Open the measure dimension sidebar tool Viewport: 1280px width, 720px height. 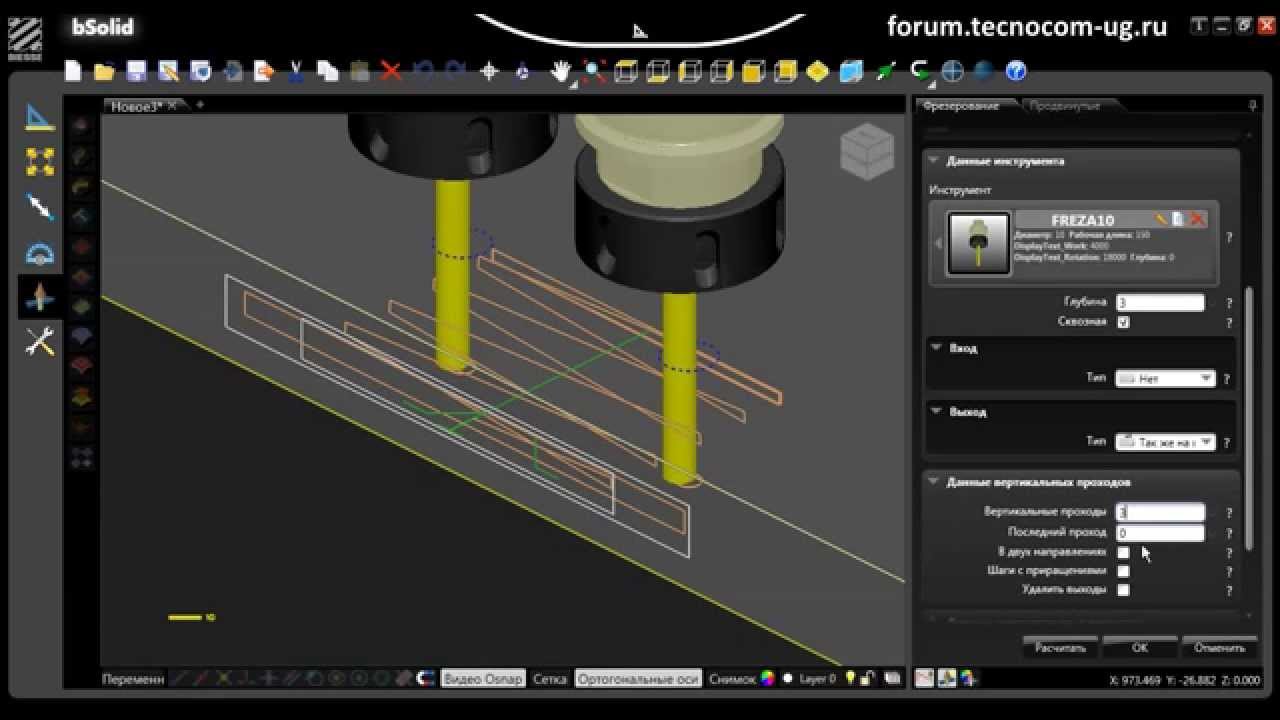click(x=40, y=207)
